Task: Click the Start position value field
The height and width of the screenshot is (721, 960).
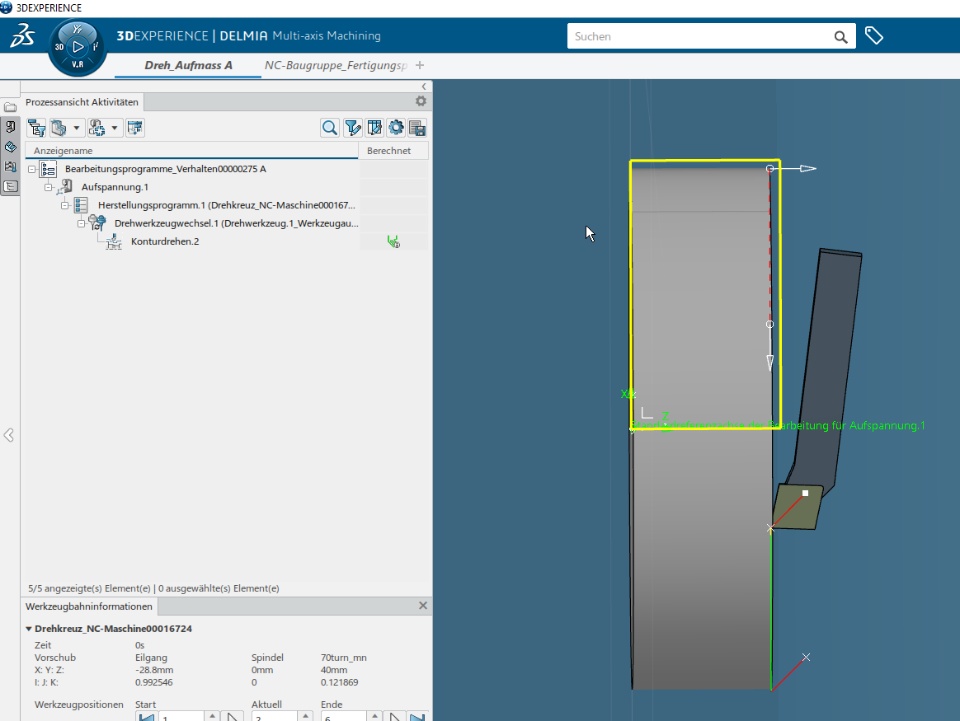Action: (181, 717)
